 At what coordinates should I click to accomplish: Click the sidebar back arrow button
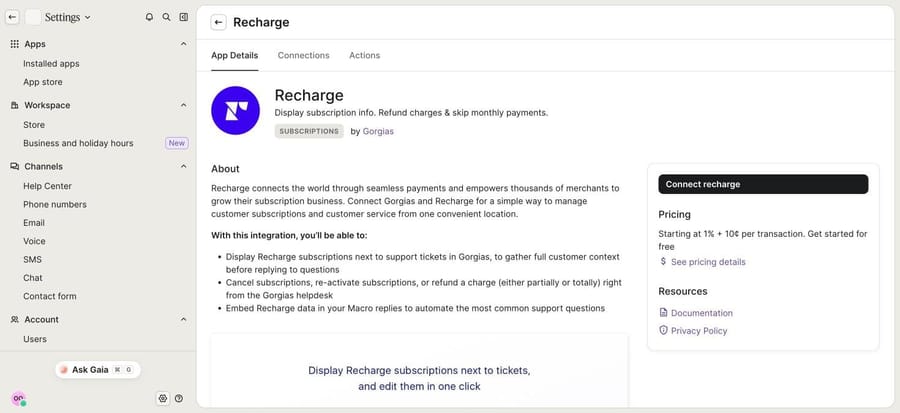coord(12,17)
